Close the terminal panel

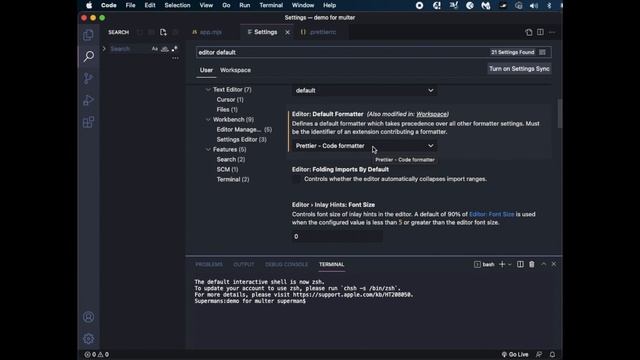pyautogui.click(x=554, y=264)
